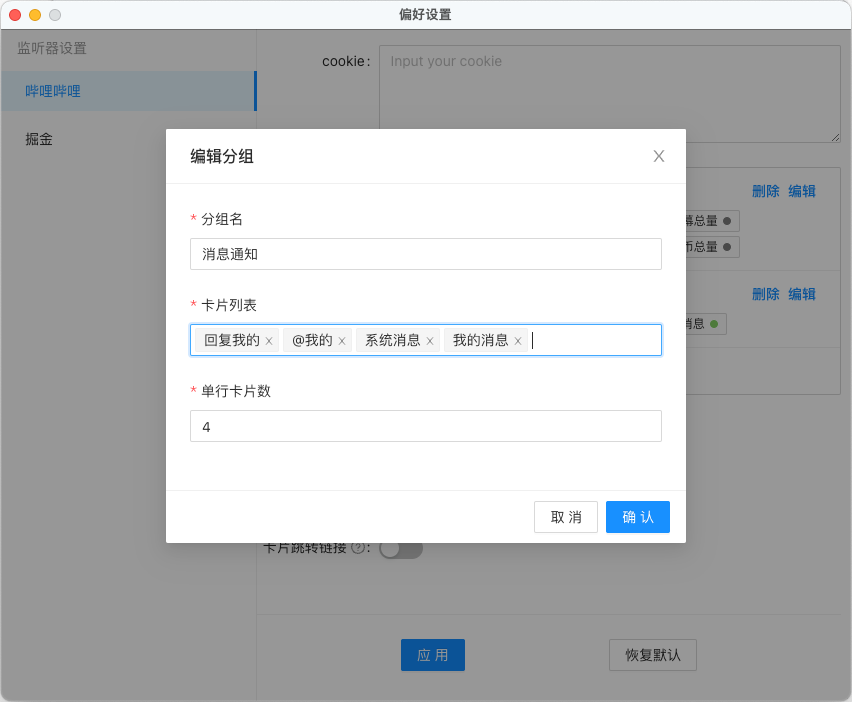Viewport: 852px width, 702px height.
Task: Remove the 回复我的 tag from card list
Action: click(x=269, y=341)
